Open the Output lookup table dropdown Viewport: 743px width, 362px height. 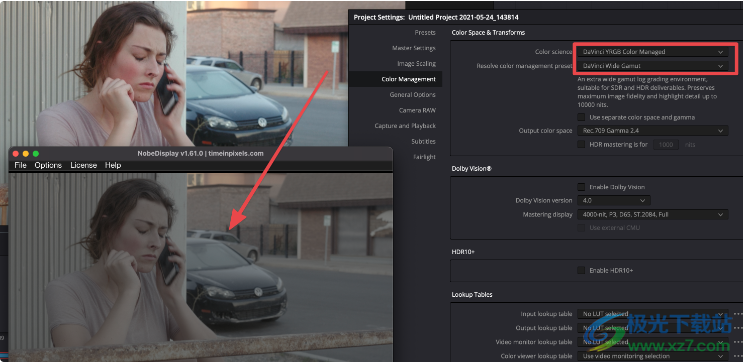pos(652,328)
